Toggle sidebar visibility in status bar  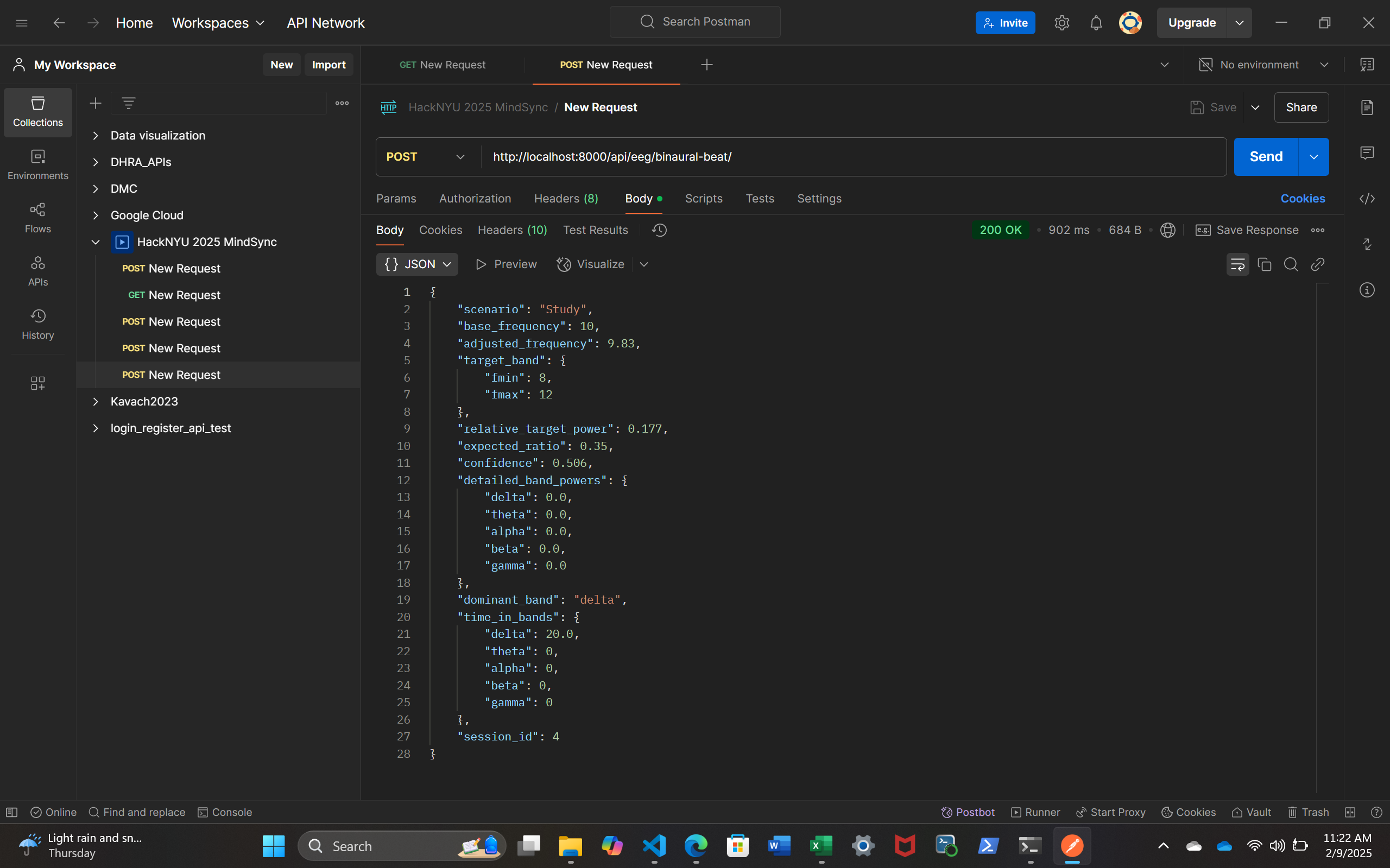(x=11, y=812)
